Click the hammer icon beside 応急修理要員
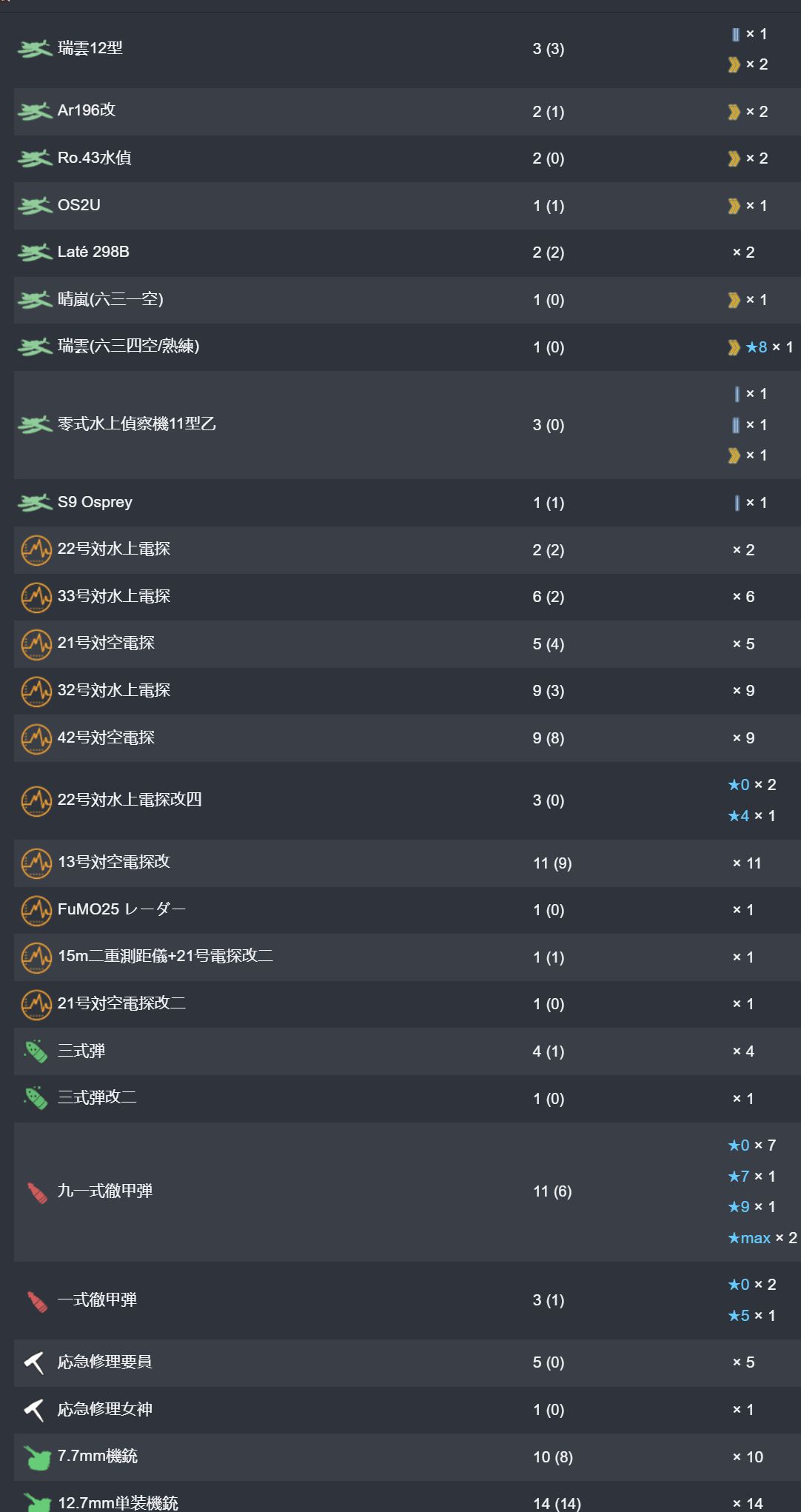This screenshot has width=801, height=1512. pyautogui.click(x=34, y=1362)
